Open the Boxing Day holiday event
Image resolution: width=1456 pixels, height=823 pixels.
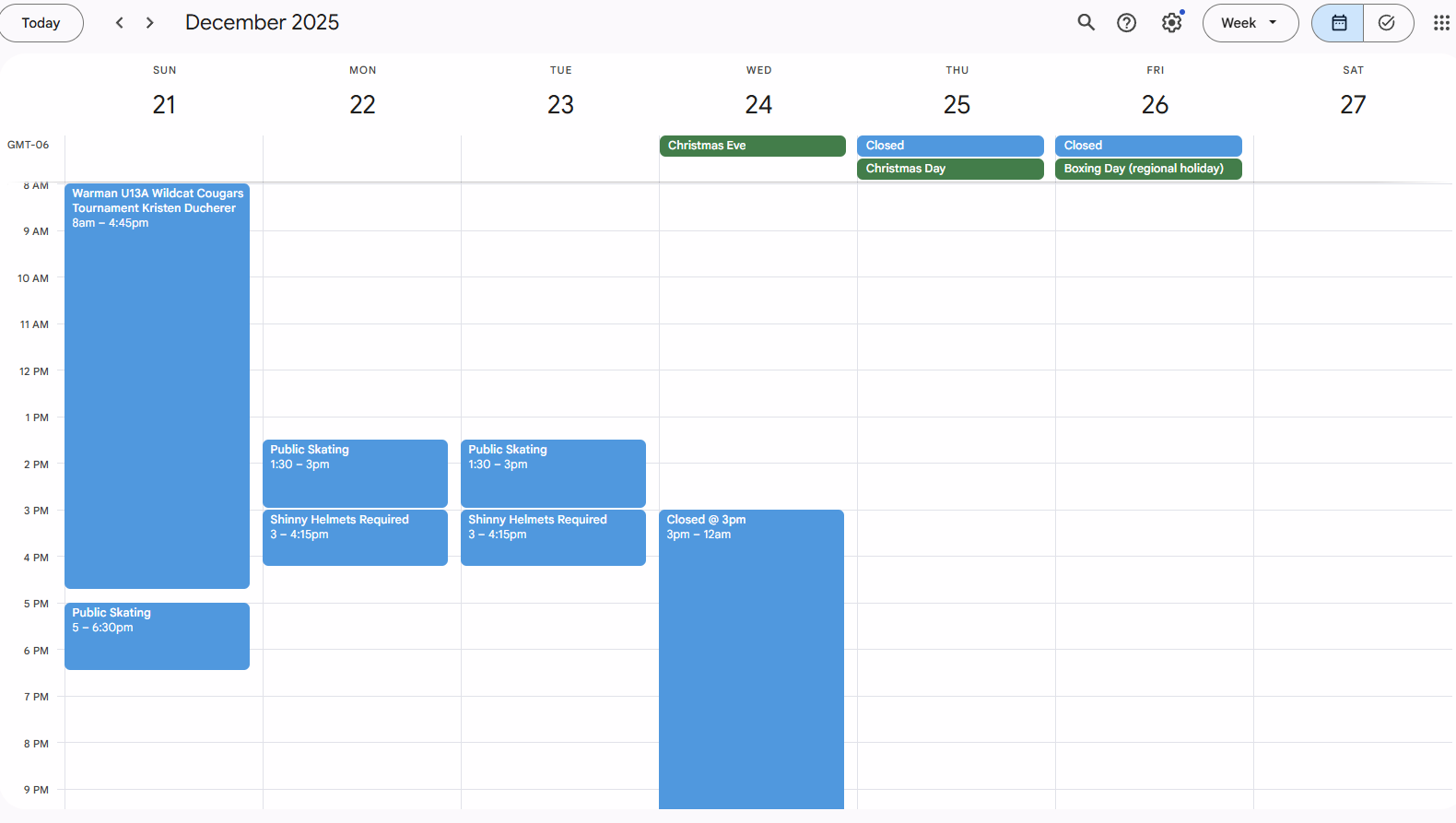(x=1148, y=169)
